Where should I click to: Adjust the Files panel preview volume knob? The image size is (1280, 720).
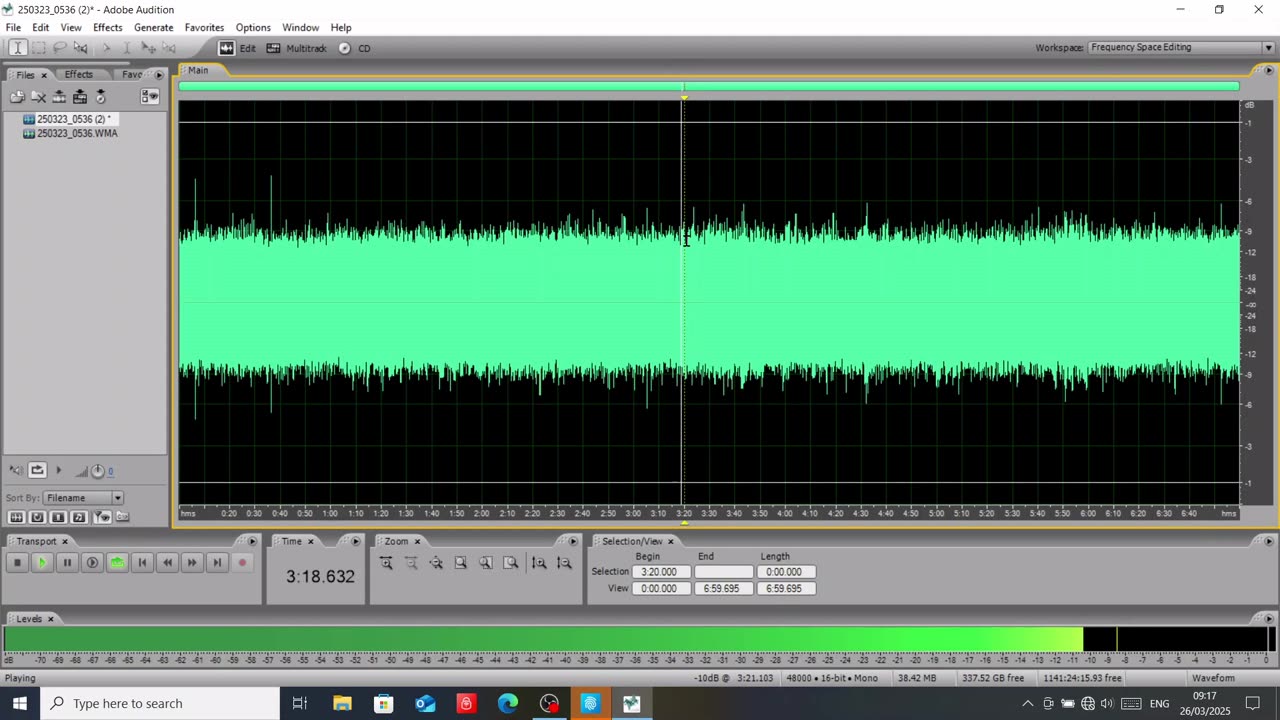pyautogui.click(x=98, y=471)
